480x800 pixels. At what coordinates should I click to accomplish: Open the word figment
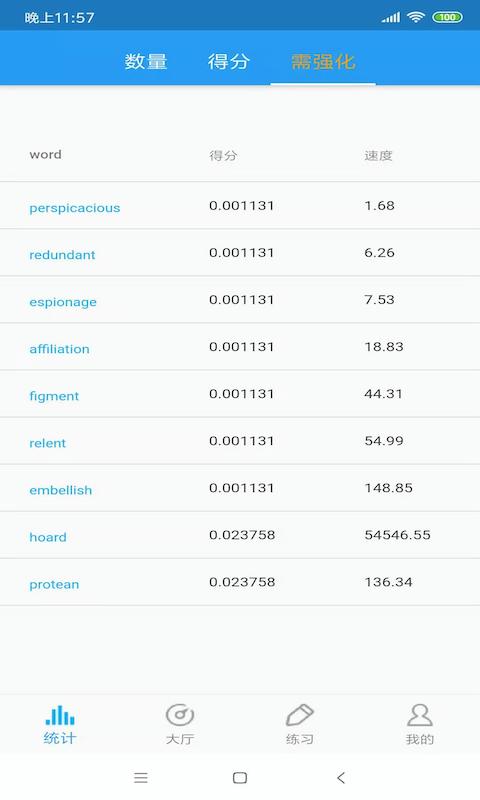click(x=54, y=396)
